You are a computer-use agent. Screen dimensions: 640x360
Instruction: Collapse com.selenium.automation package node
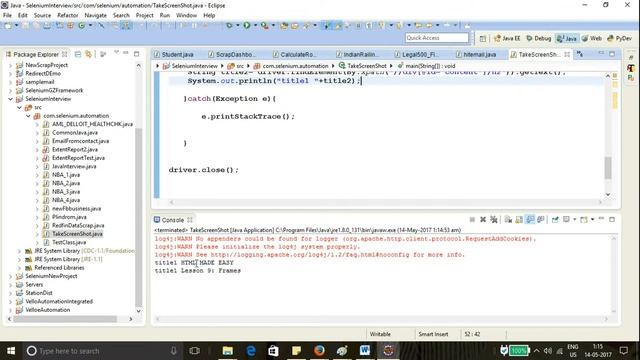(28, 116)
